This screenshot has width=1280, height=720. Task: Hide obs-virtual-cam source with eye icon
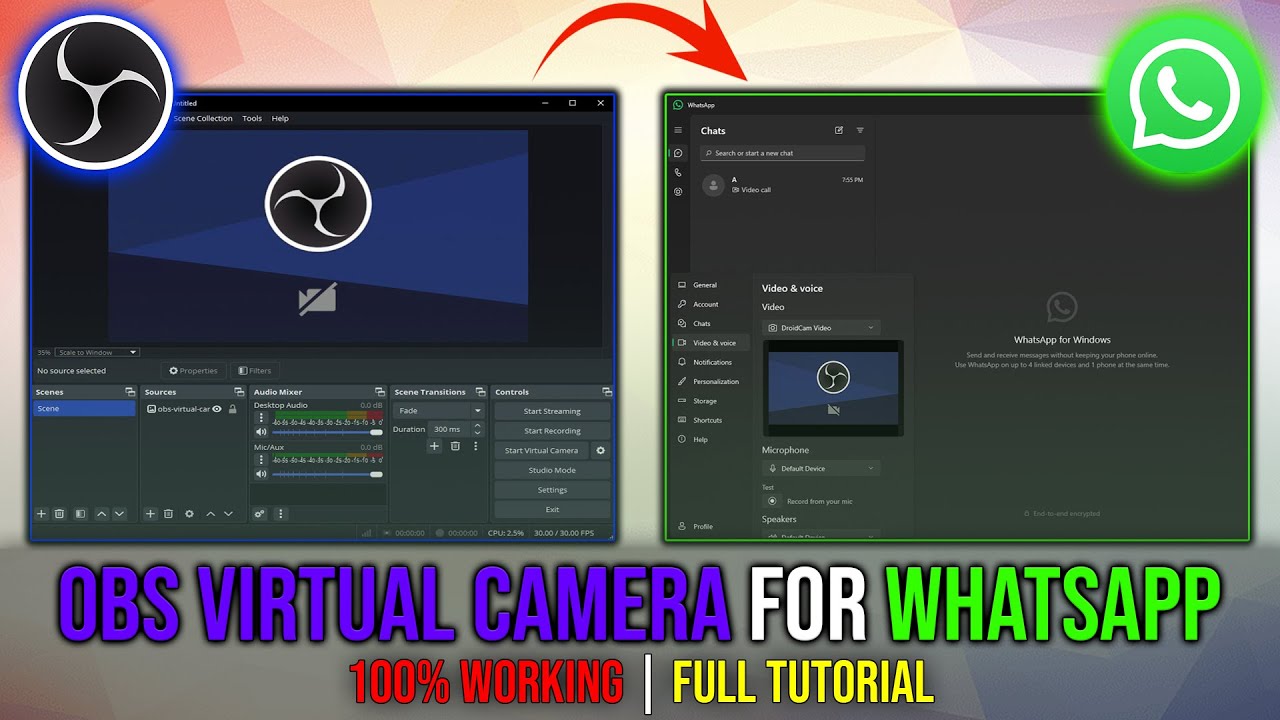coord(217,409)
